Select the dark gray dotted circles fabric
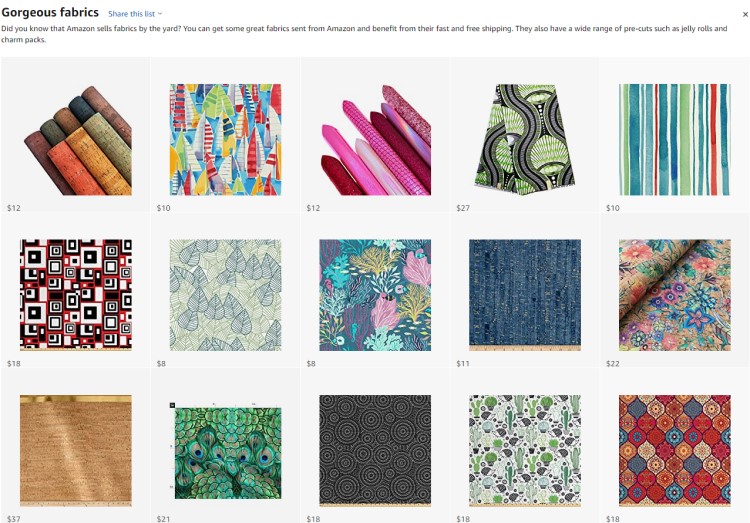This screenshot has width=750, height=523. 375,451
